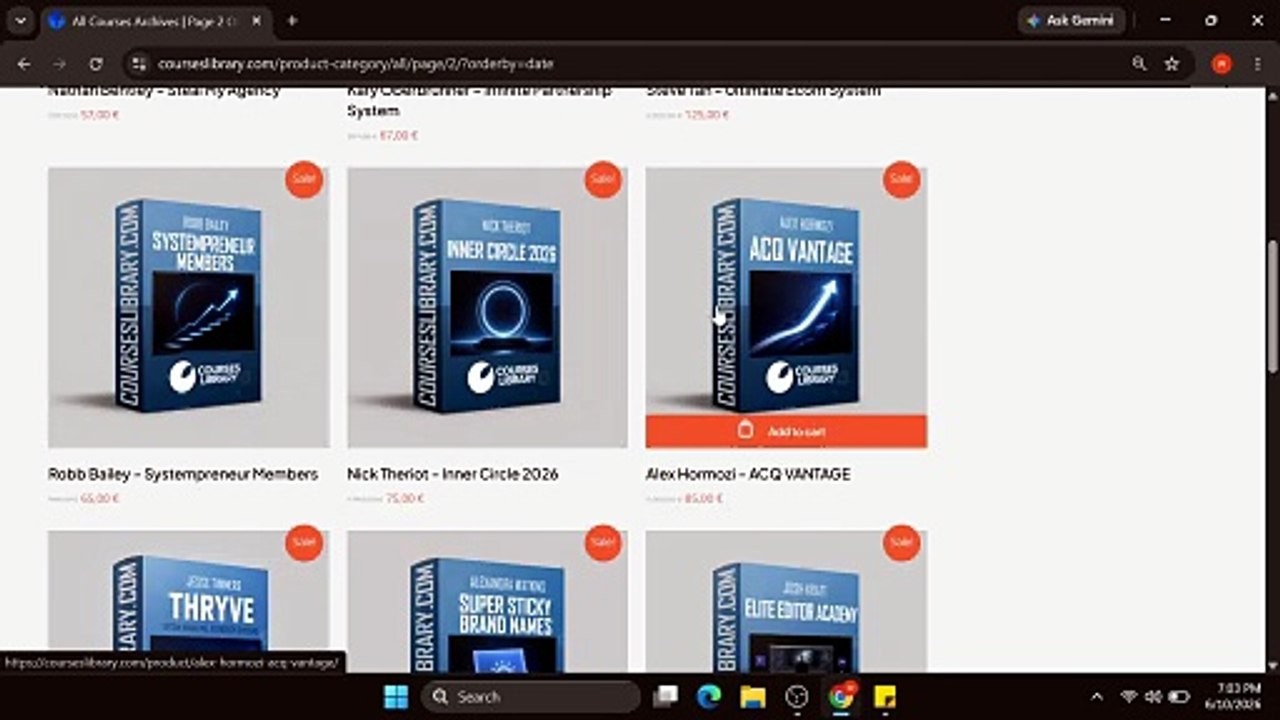Open the Nick Theriot – Inner Circle 2026 link
1280x720 pixels.
coord(452,474)
